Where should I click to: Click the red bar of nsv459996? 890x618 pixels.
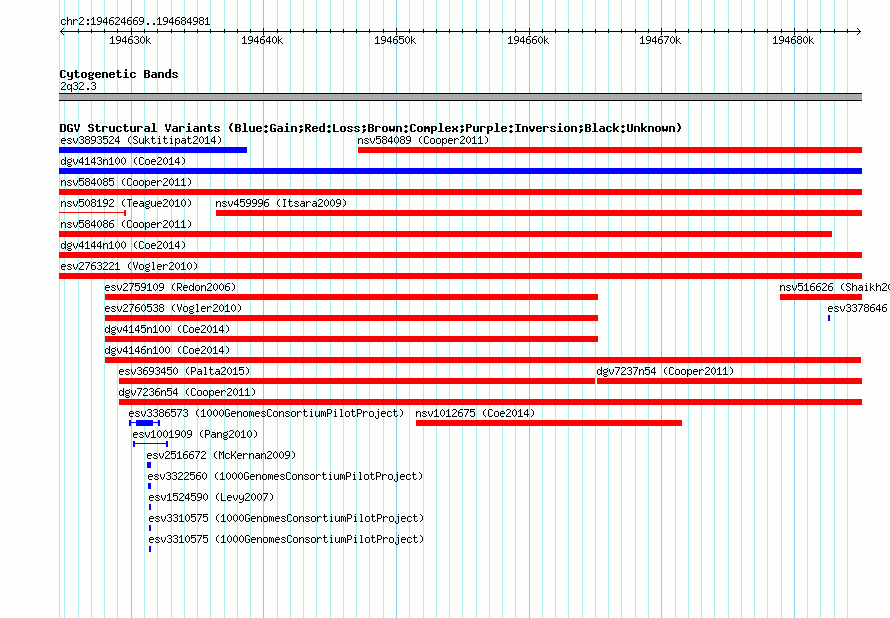point(539,213)
